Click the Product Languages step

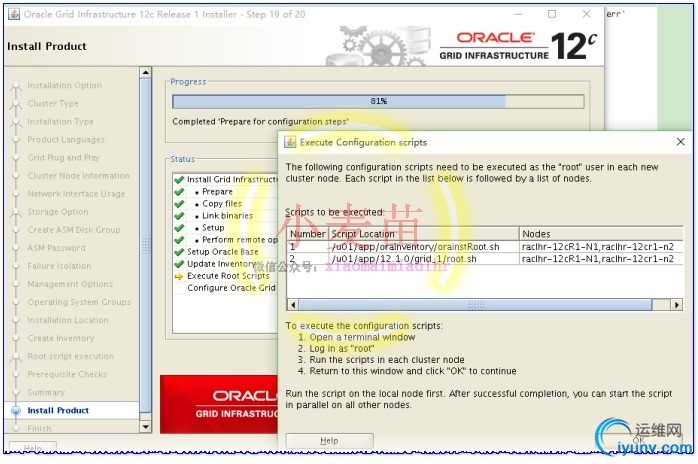tap(65, 139)
